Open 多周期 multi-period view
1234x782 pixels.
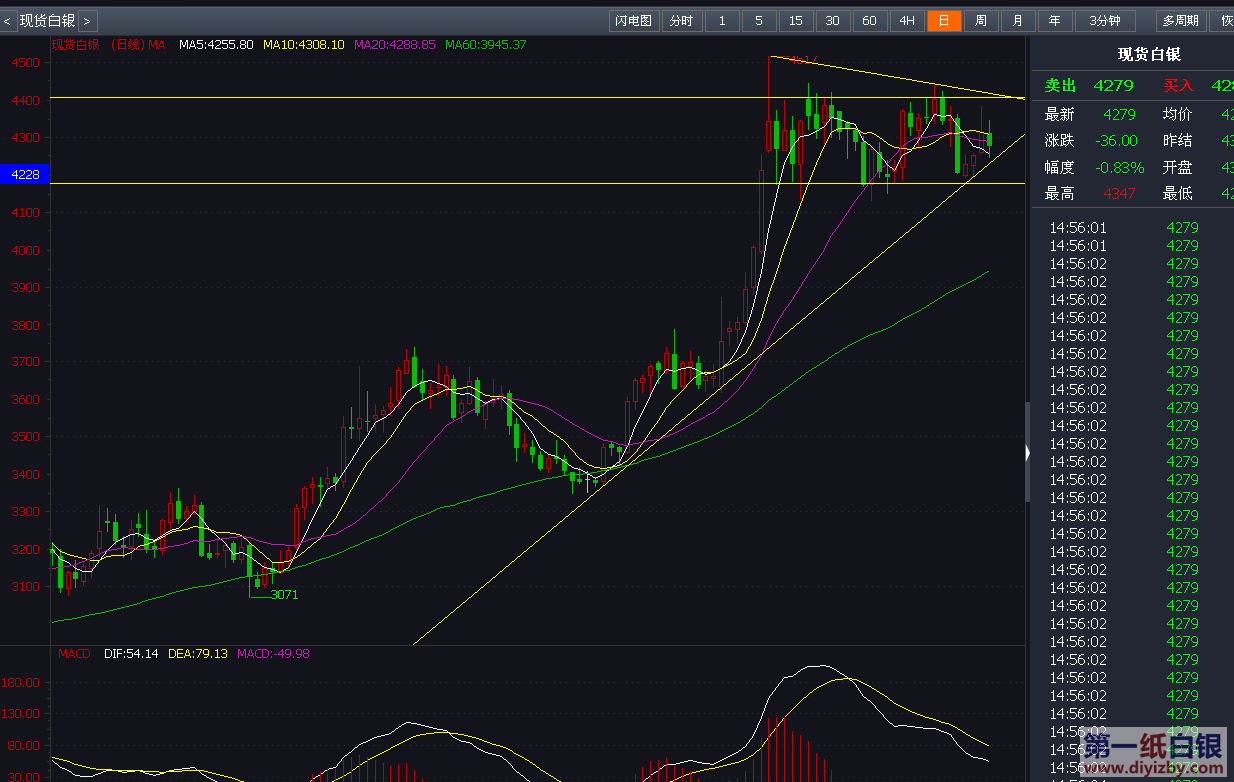[1180, 21]
